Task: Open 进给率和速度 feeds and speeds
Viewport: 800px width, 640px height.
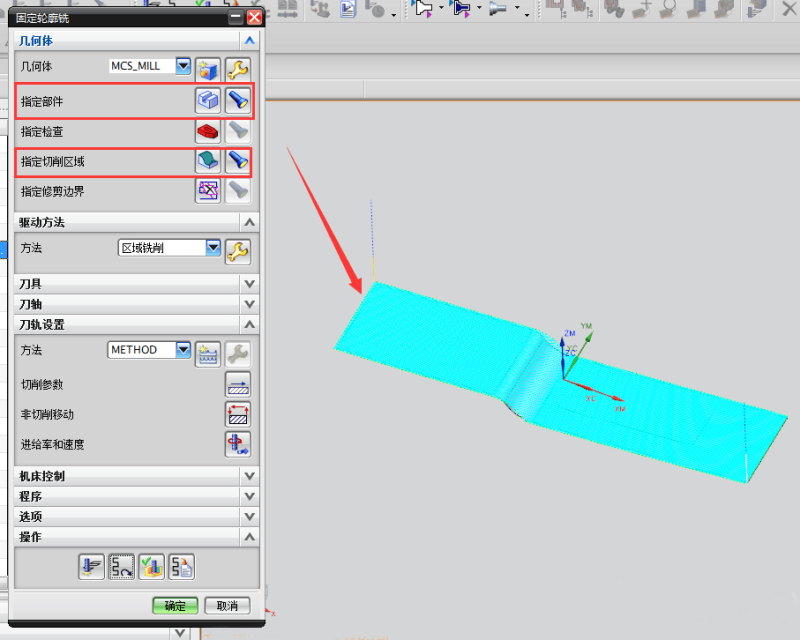Action: 237,444
